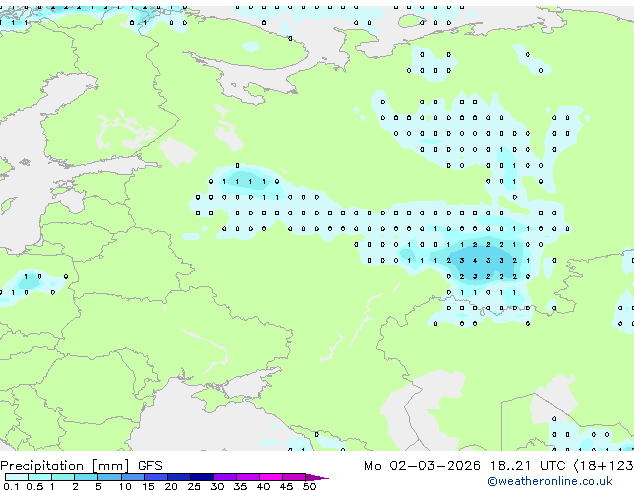Image resolution: width=634 pixels, height=490 pixels.
Task: Click the "30" legend scale label
Action: coord(217,486)
